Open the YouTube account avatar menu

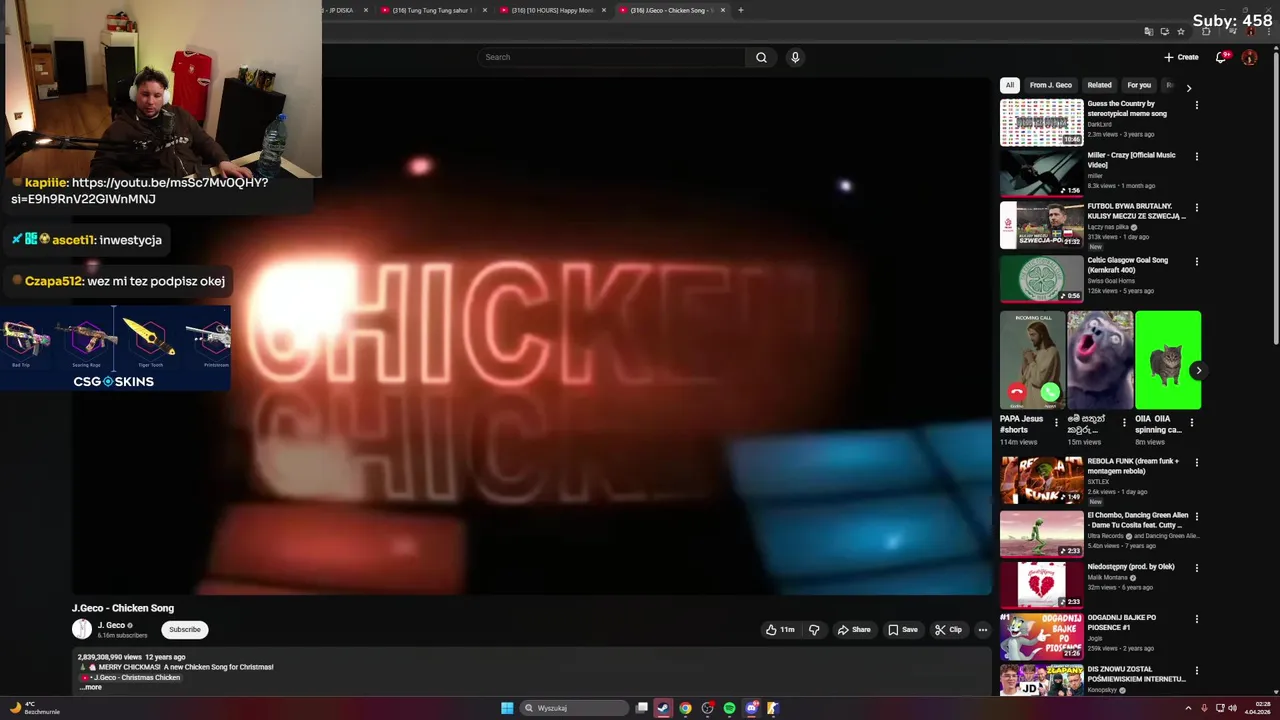click(x=1249, y=57)
